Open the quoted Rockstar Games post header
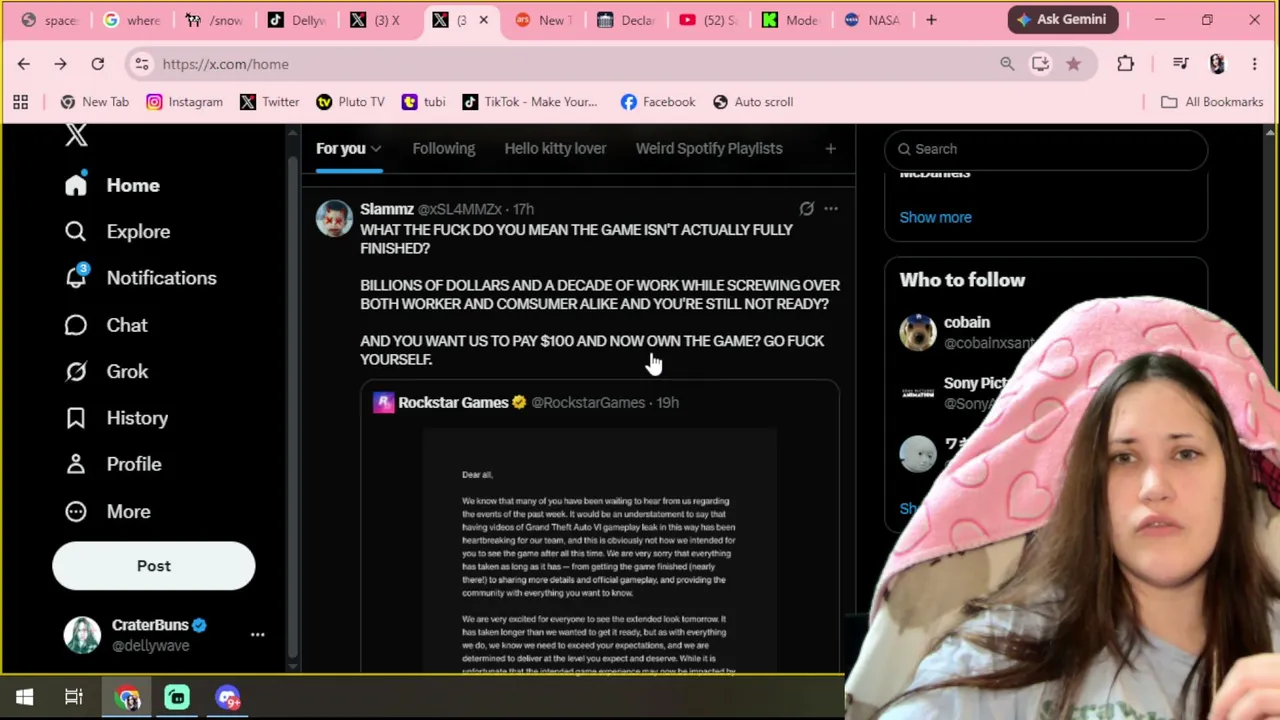1280x720 pixels. coord(526,402)
